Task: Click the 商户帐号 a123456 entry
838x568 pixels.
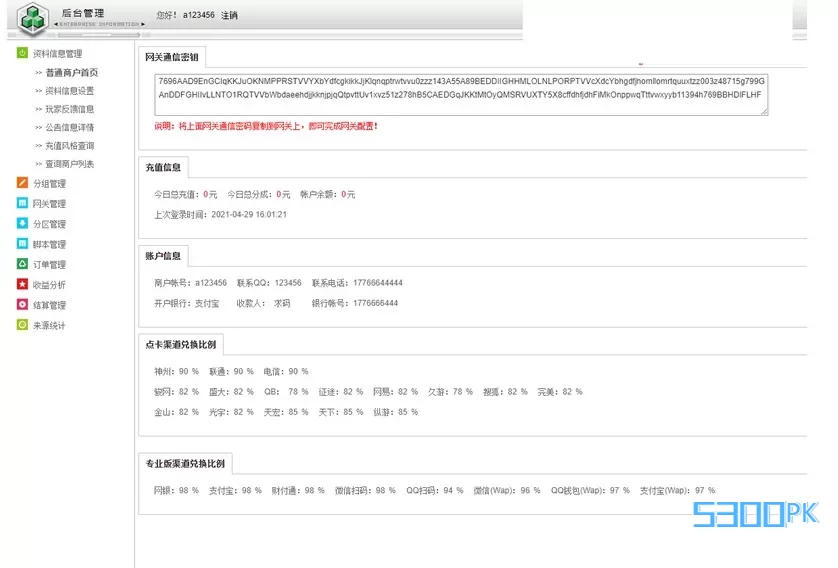Action: [x=190, y=283]
